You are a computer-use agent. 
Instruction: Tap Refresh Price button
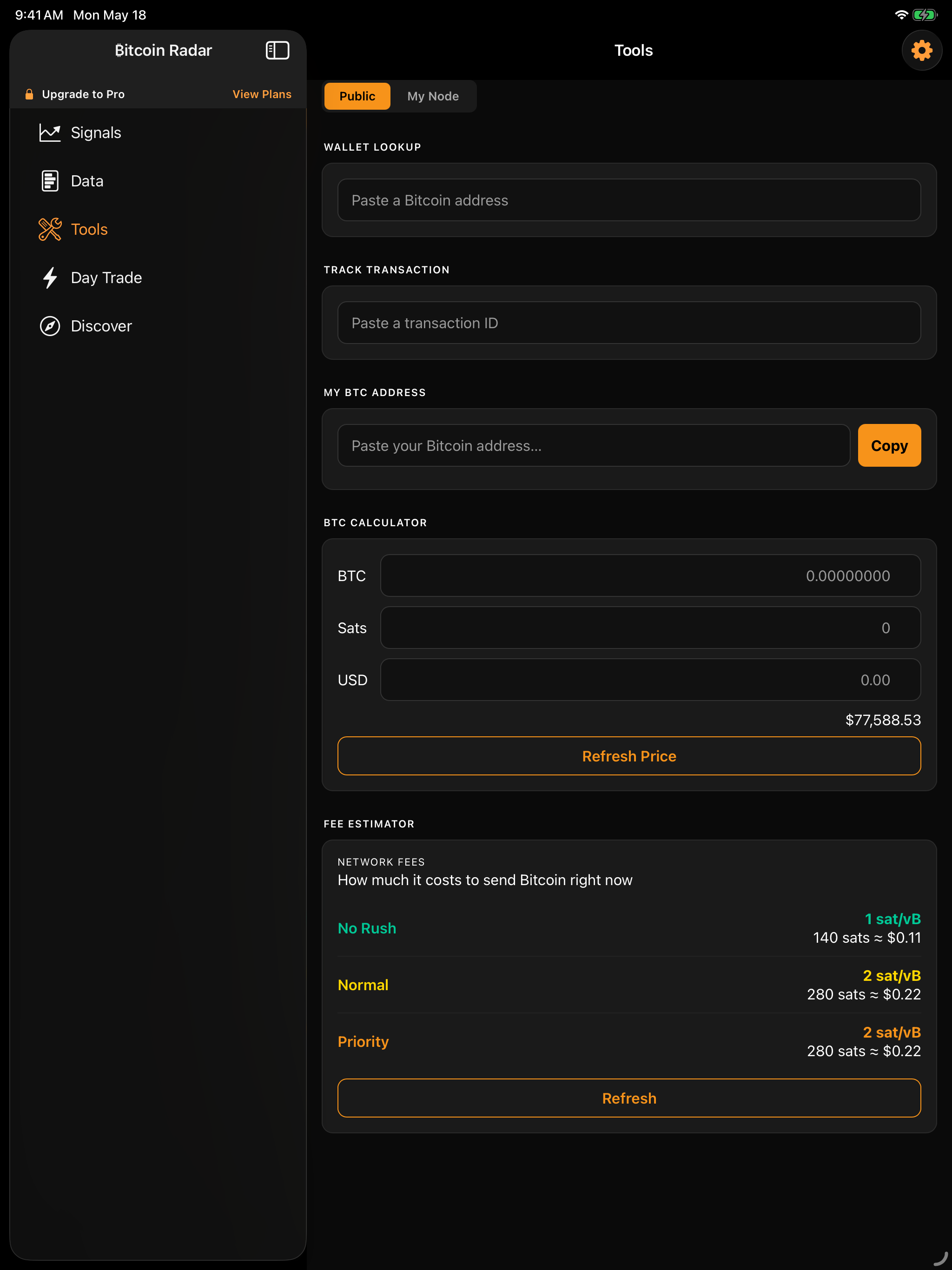click(629, 756)
